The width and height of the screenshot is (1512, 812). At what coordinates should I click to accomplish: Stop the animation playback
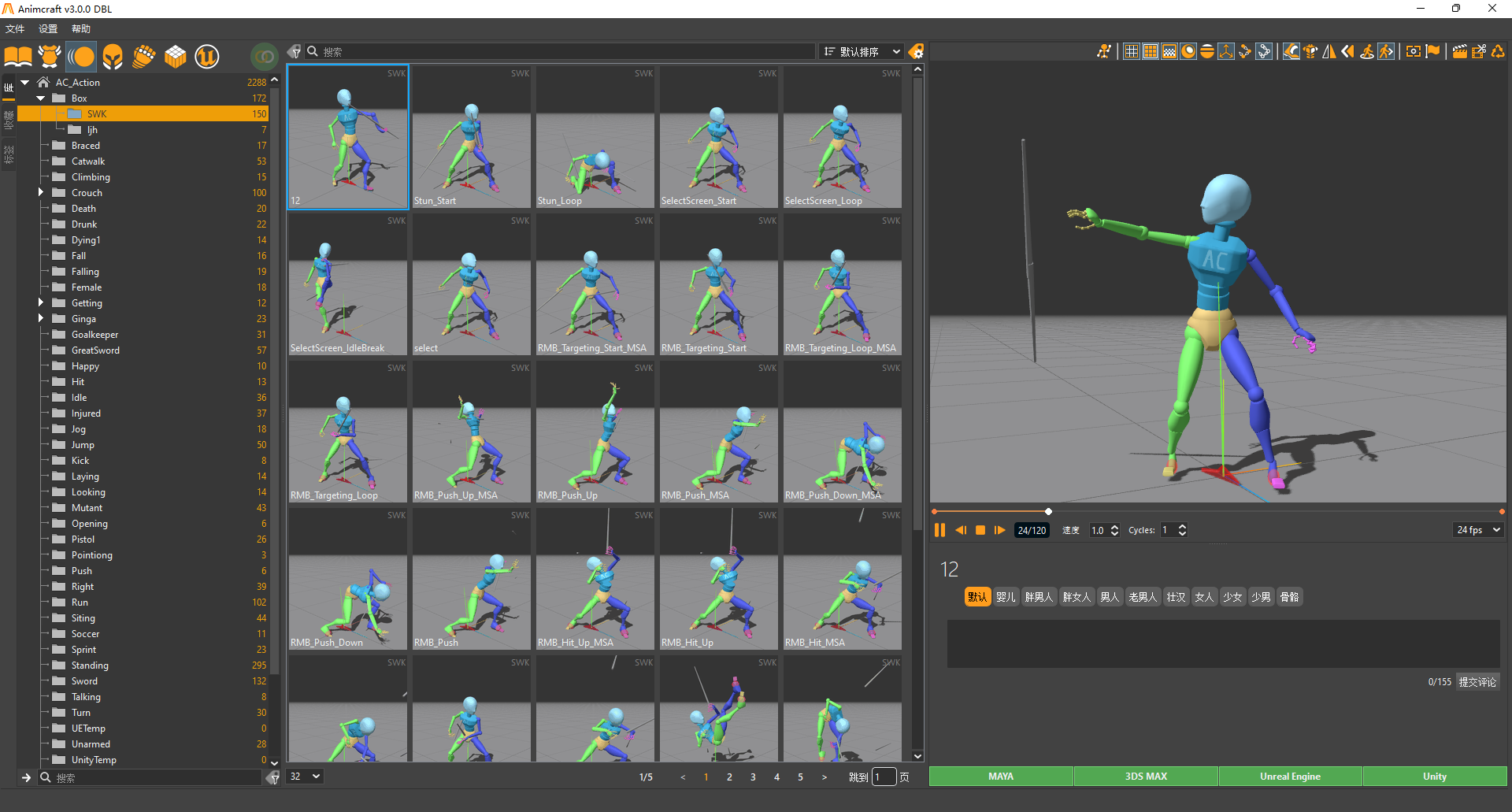pyautogui.click(x=980, y=530)
